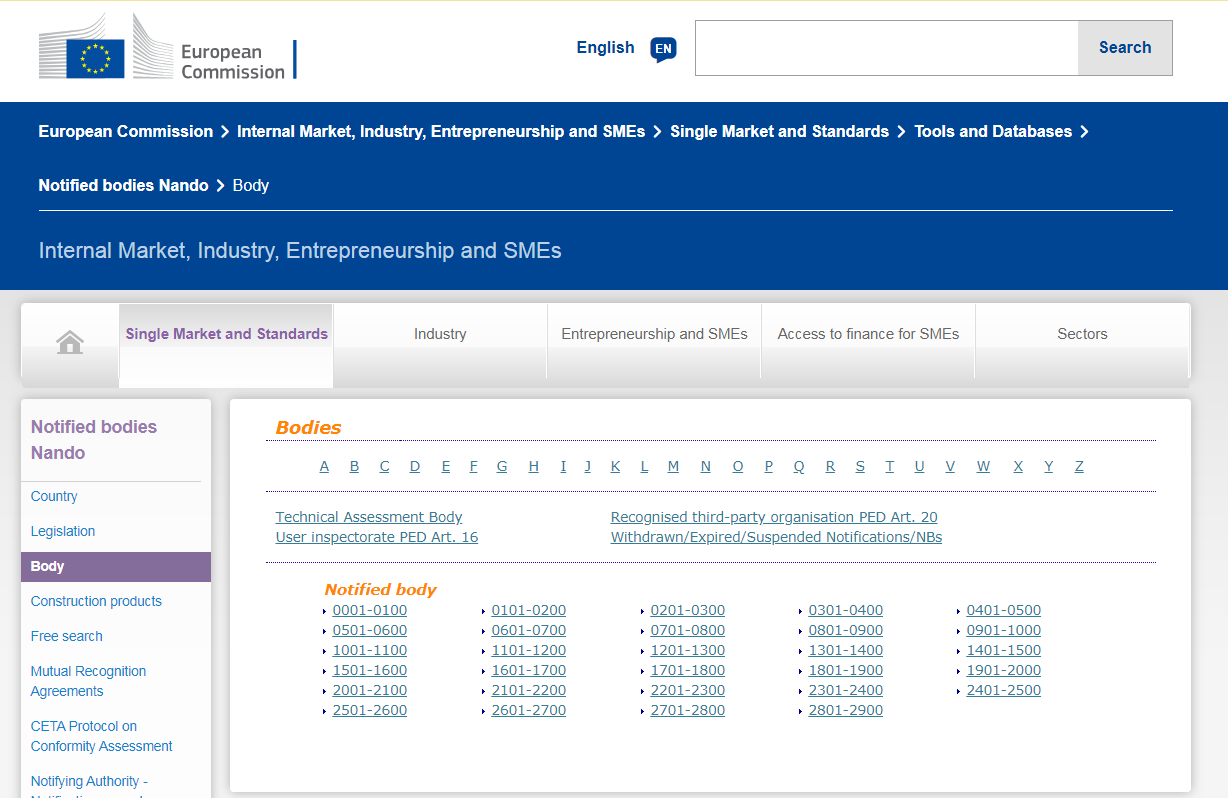Open notified body range 0001-0100
This screenshot has width=1228, height=798.
pos(370,610)
